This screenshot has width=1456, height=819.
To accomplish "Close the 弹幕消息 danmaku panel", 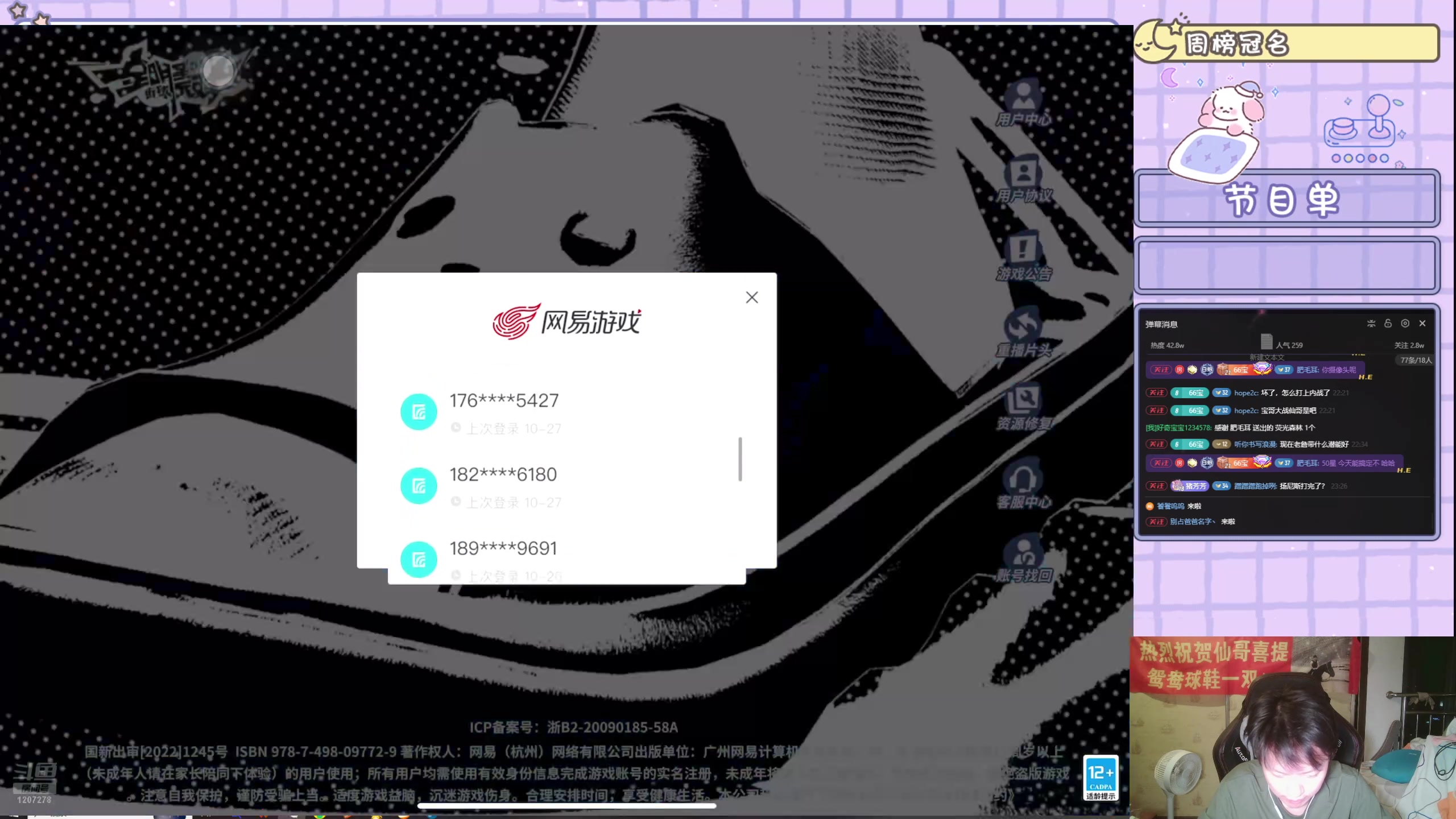I will coord(1422,324).
